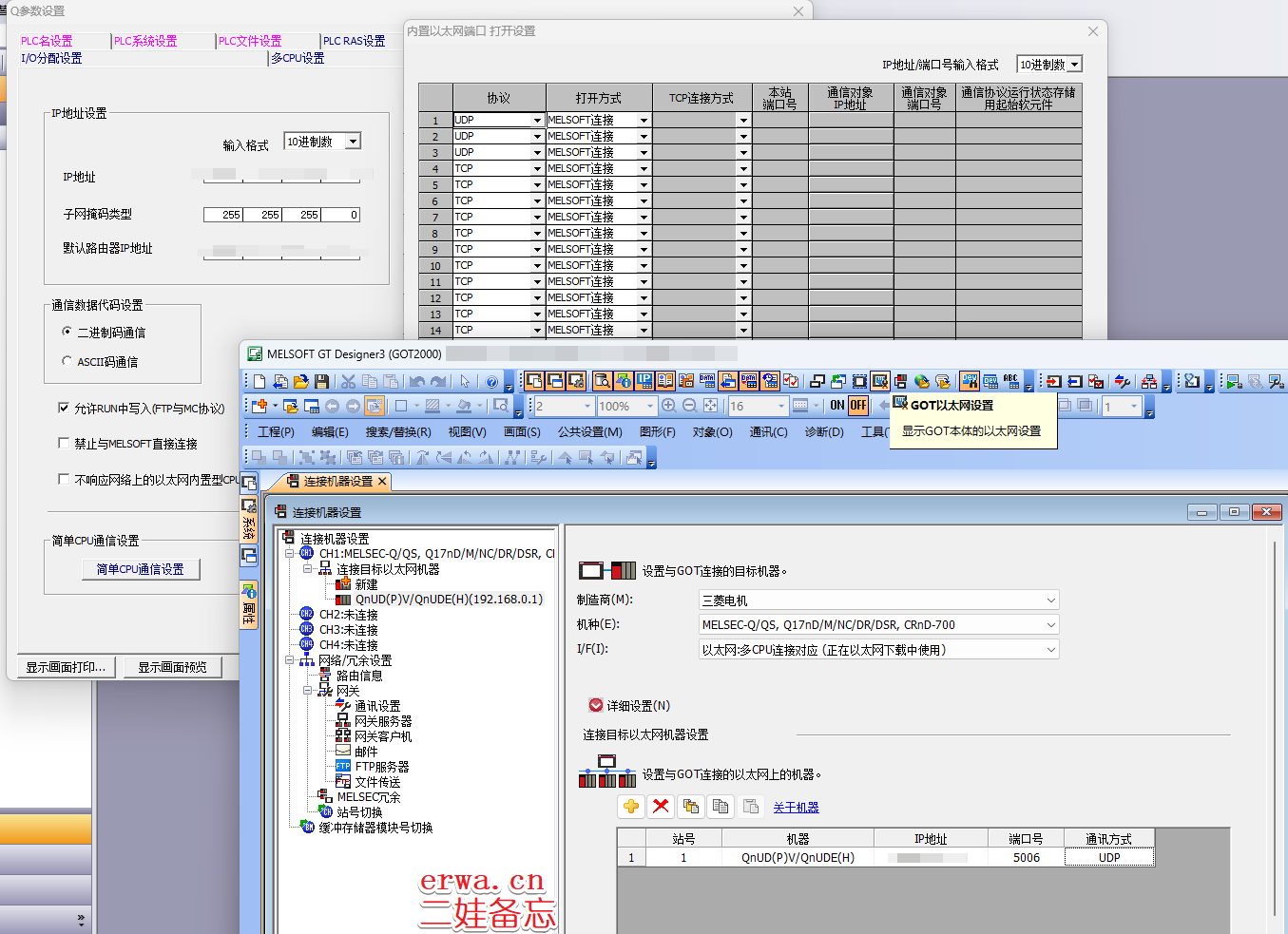Click the Zoom out magnifier icon
The height and width of the screenshot is (934, 1288).
(690, 406)
